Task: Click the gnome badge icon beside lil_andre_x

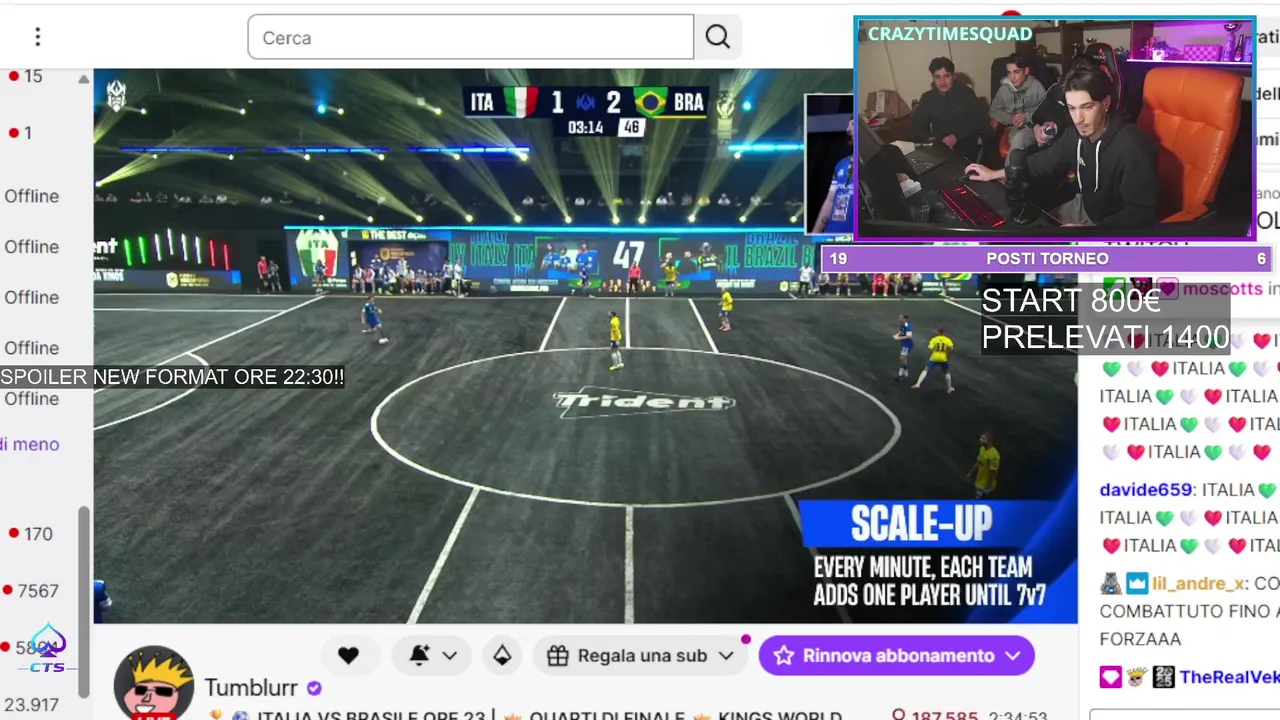Action: pyautogui.click(x=1111, y=583)
